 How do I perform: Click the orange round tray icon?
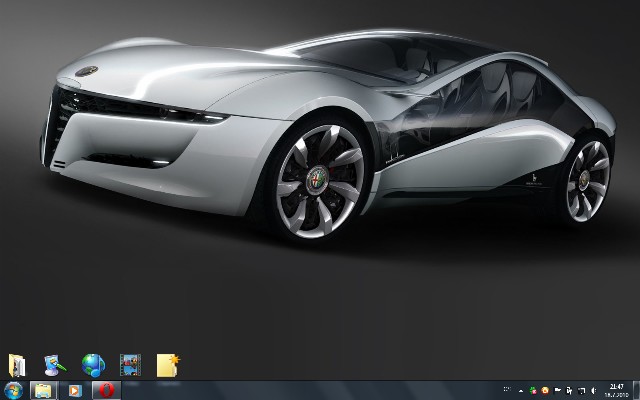(545, 390)
